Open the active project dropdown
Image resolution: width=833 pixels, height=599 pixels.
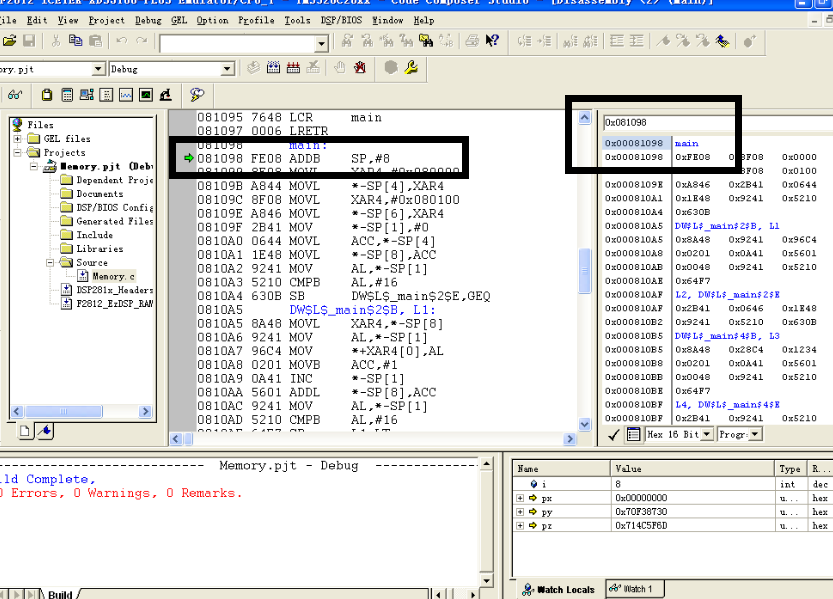coord(98,69)
